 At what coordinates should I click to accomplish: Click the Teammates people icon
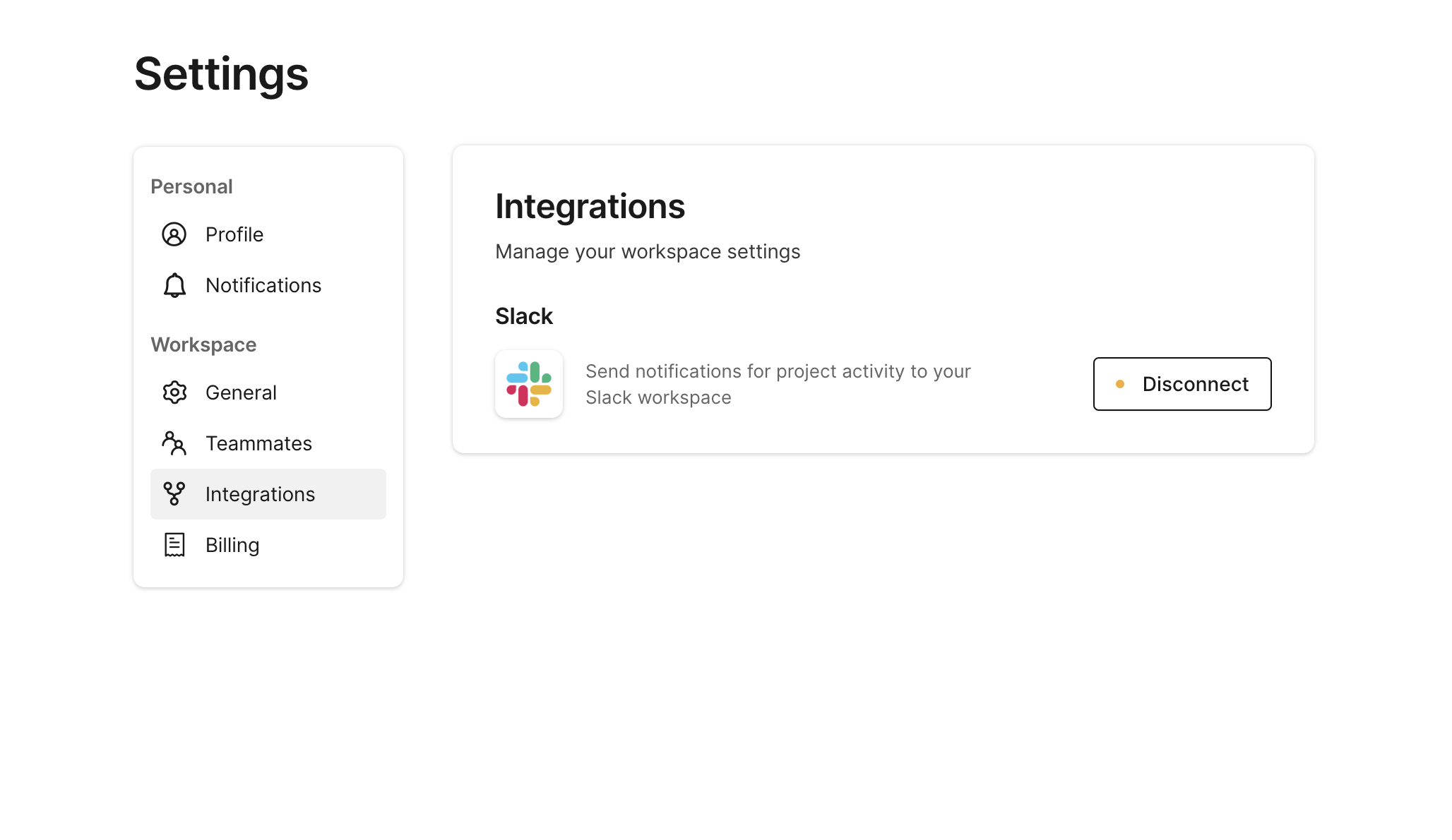point(174,443)
